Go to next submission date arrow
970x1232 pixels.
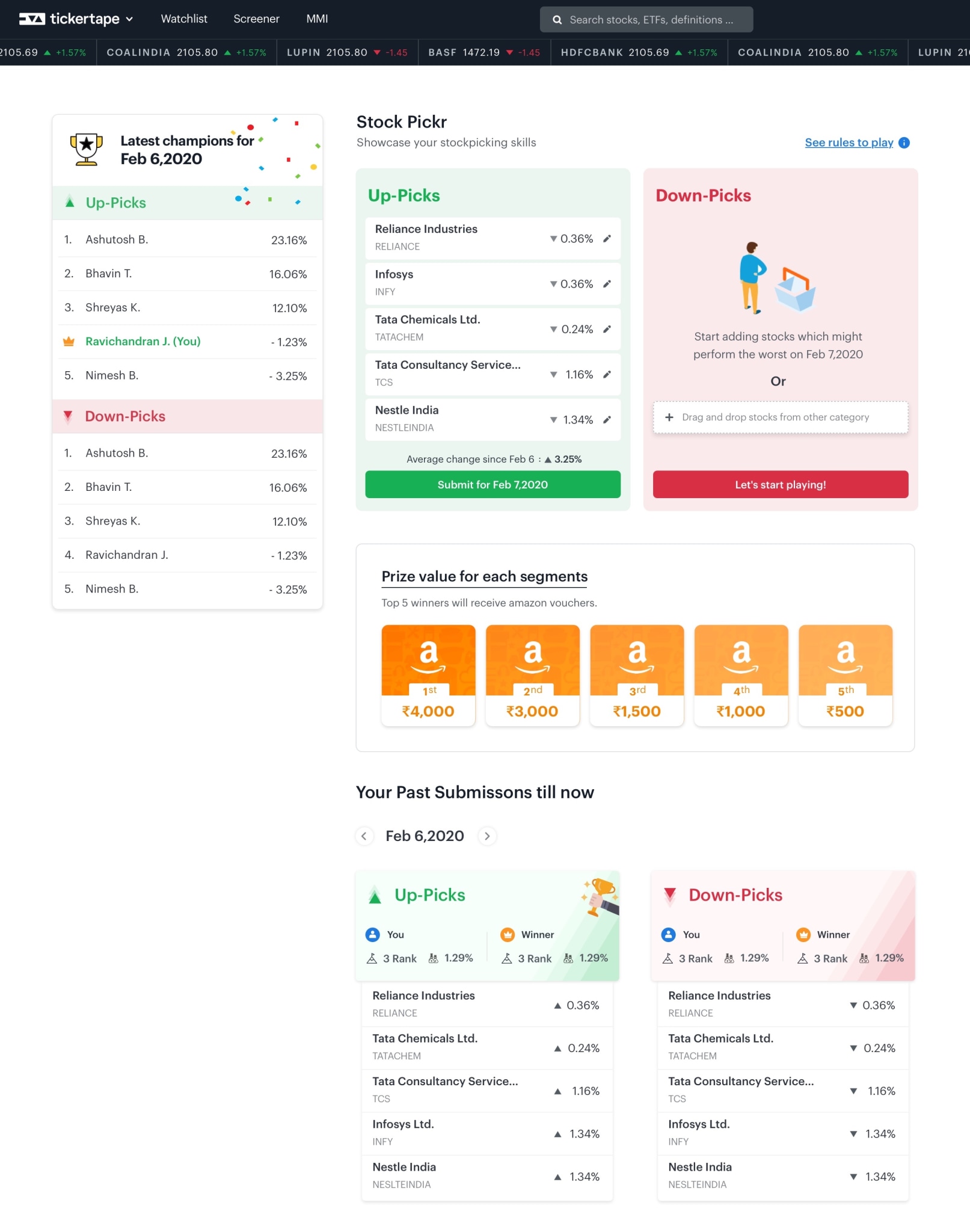[x=487, y=836]
